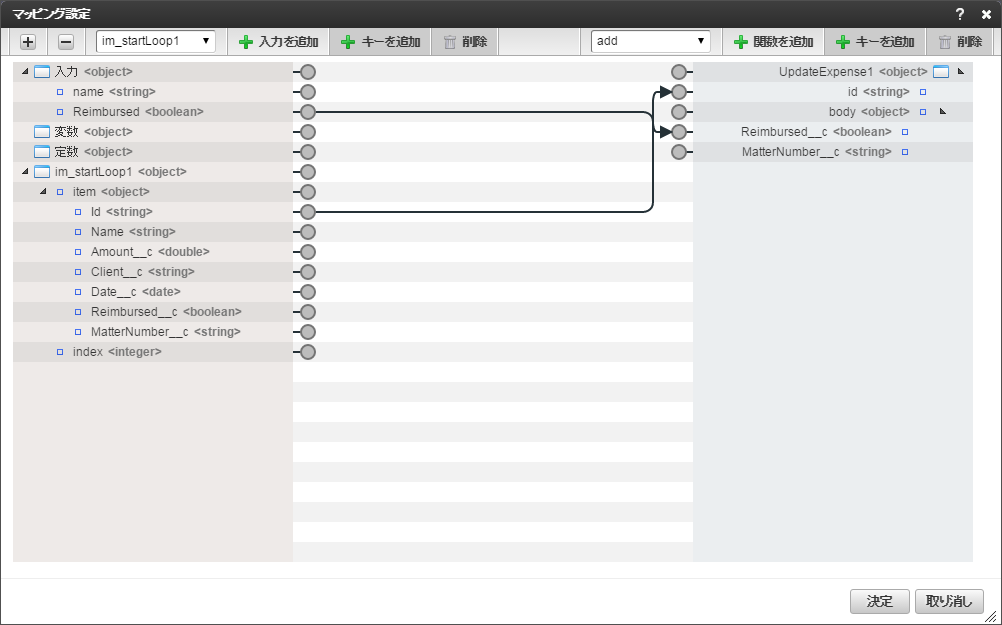
Task: Select the 入力 object icon
Action: click(x=42, y=72)
